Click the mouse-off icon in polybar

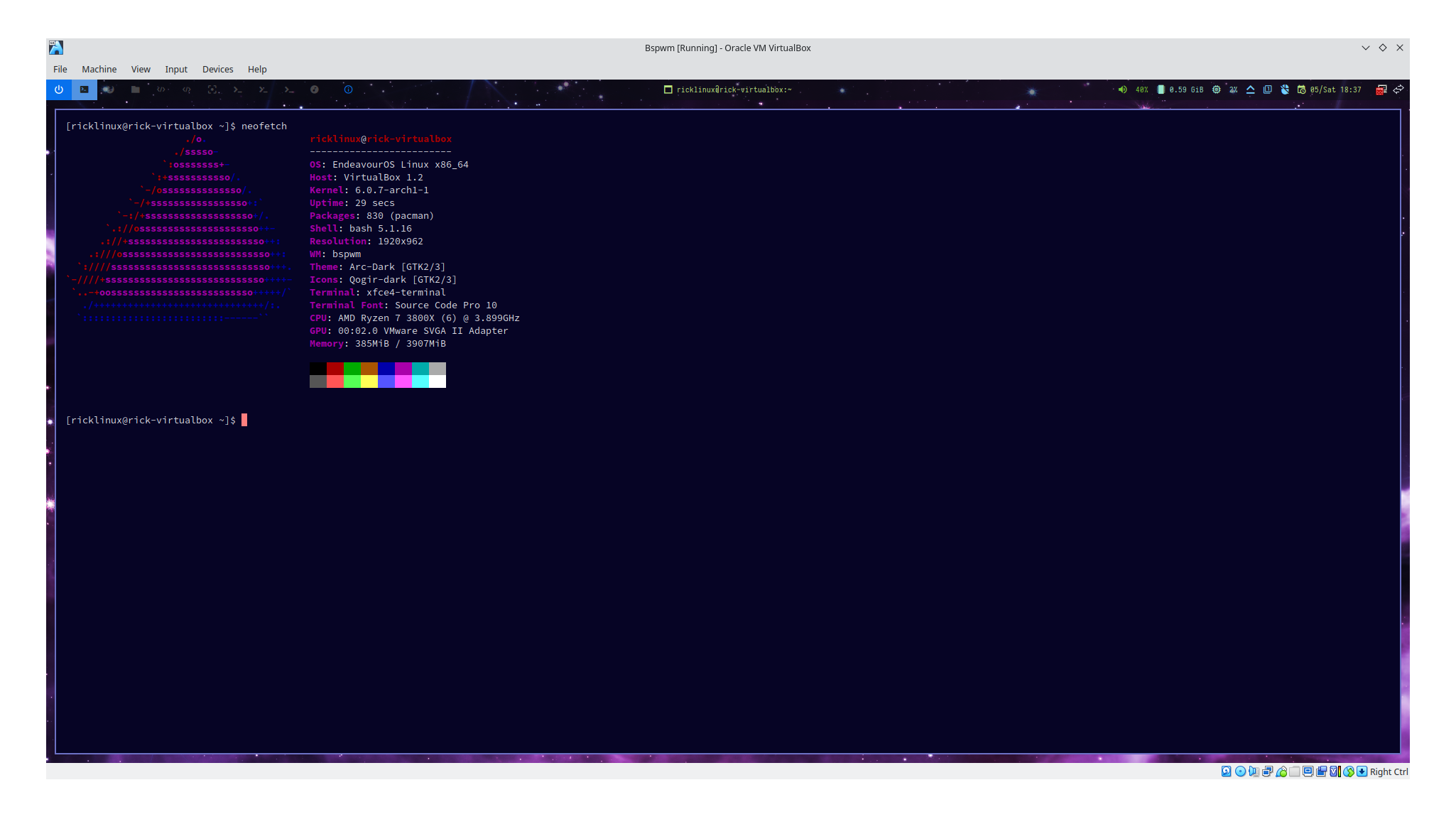tap(1285, 90)
